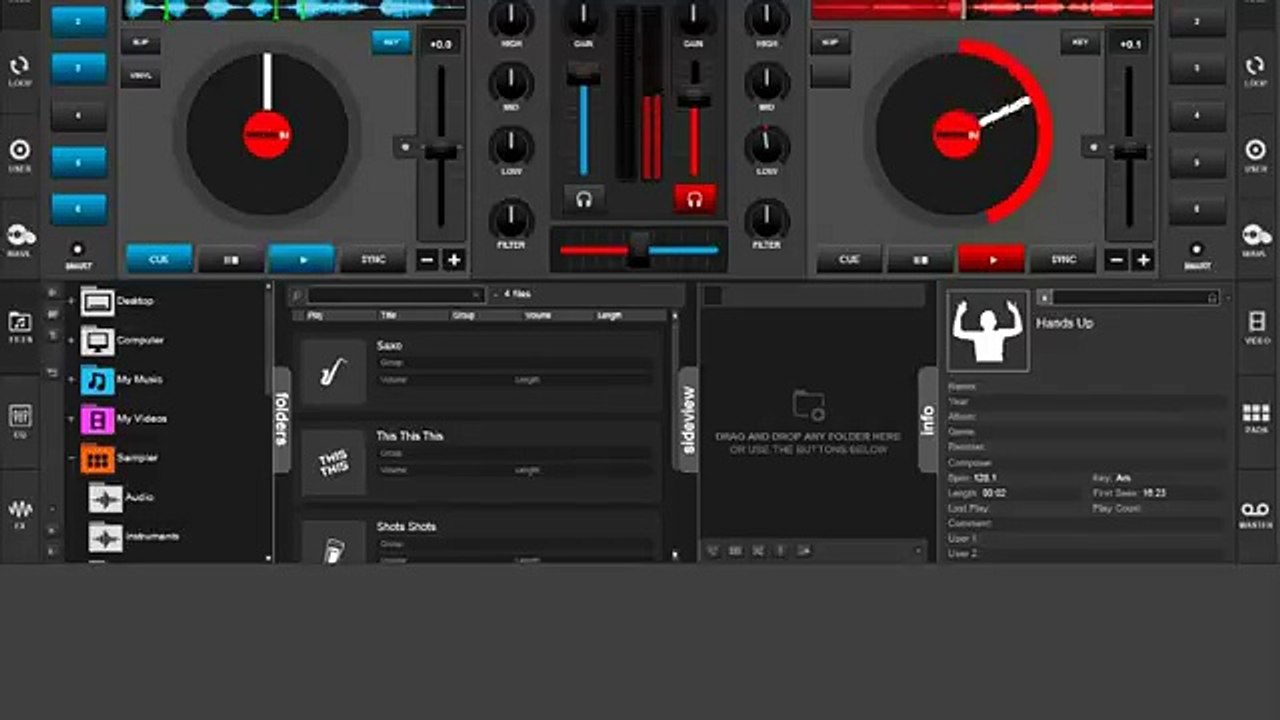1280x720 pixels.
Task: Click the right deck CUE button
Action: tap(849, 259)
